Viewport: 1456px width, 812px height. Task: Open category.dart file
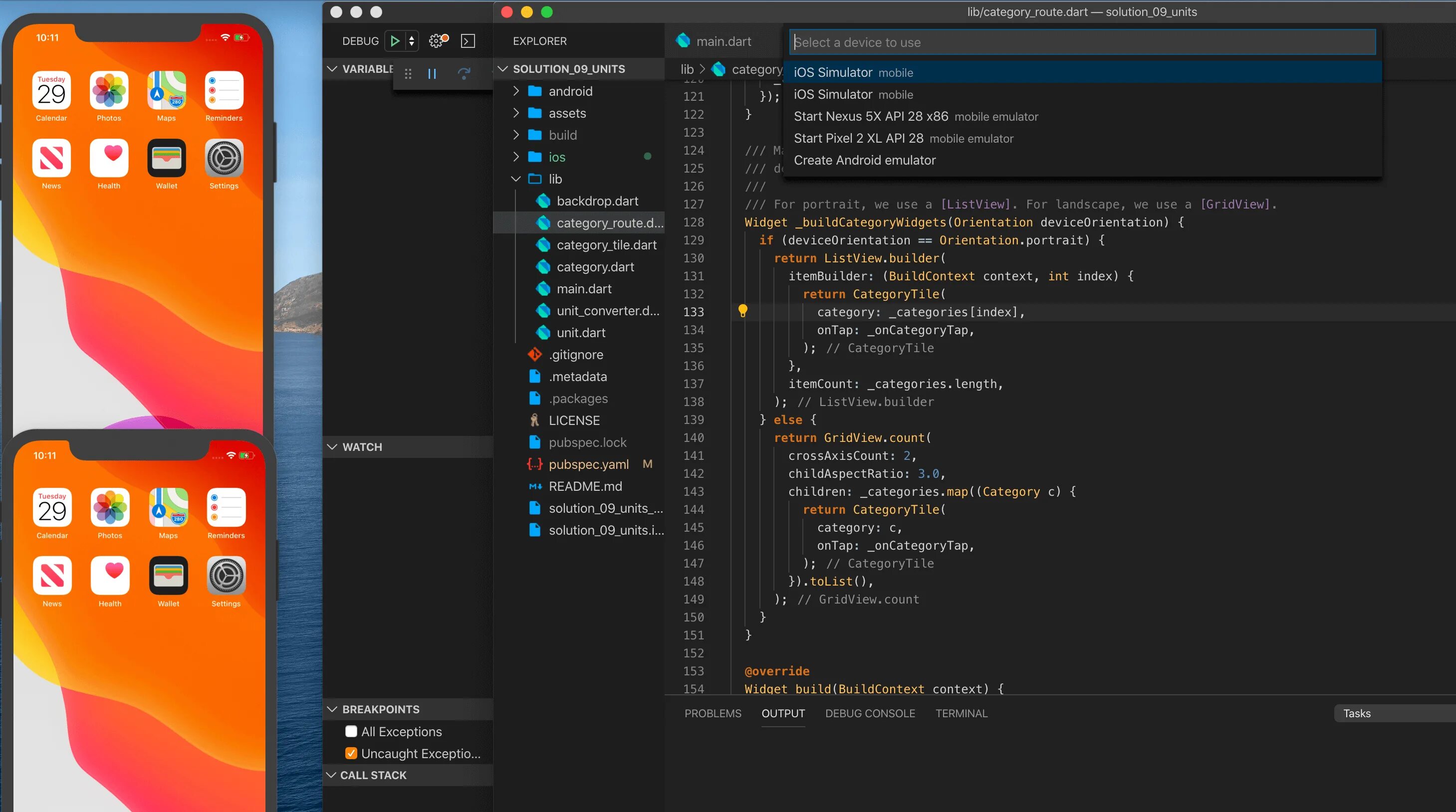(x=579, y=267)
